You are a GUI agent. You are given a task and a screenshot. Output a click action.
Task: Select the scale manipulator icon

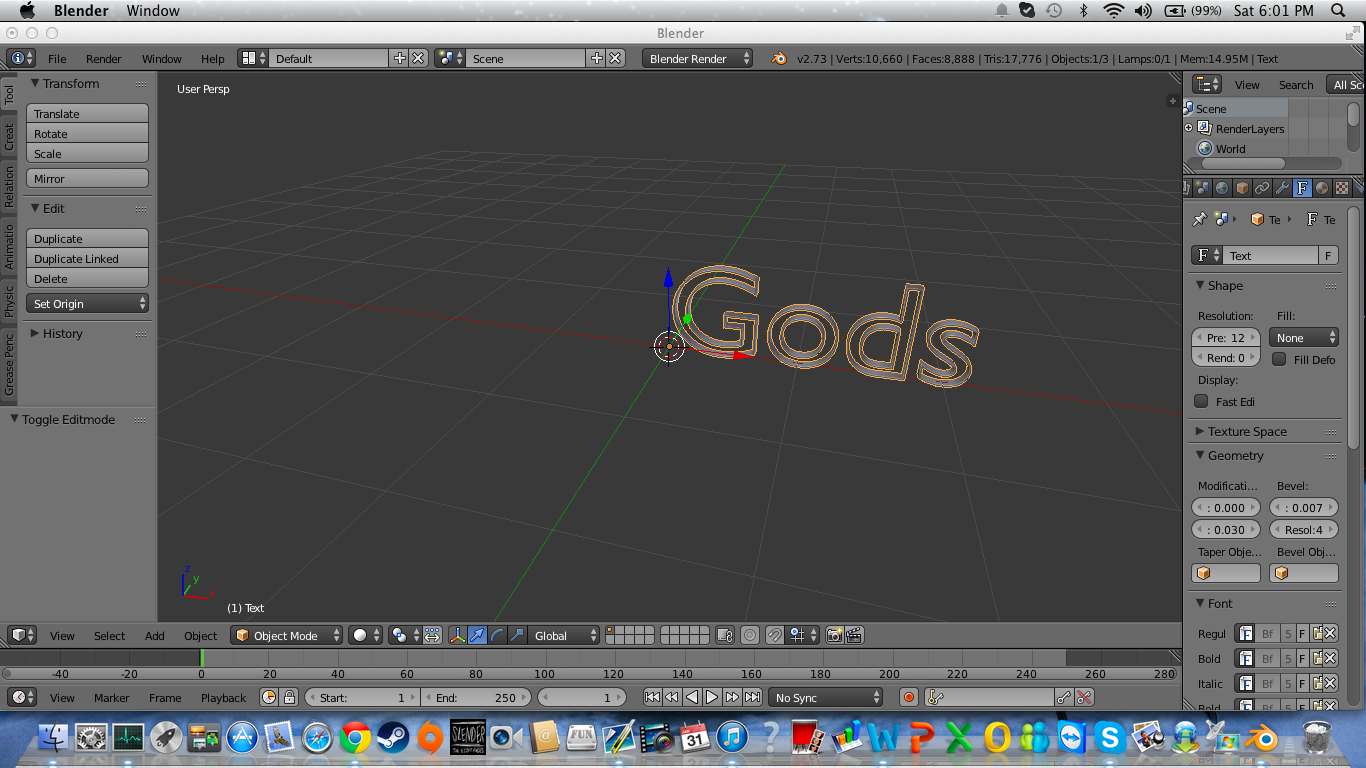click(517, 635)
